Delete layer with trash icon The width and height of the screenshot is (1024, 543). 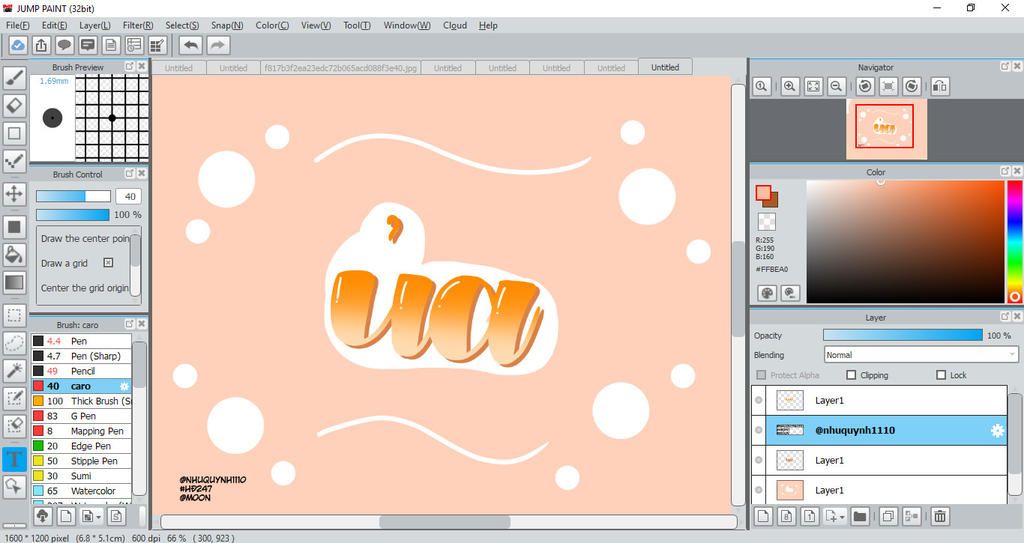[x=940, y=516]
